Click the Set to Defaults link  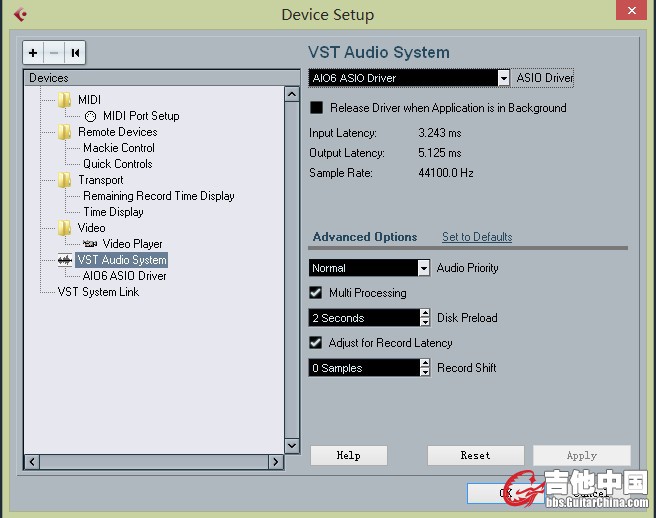click(x=477, y=237)
